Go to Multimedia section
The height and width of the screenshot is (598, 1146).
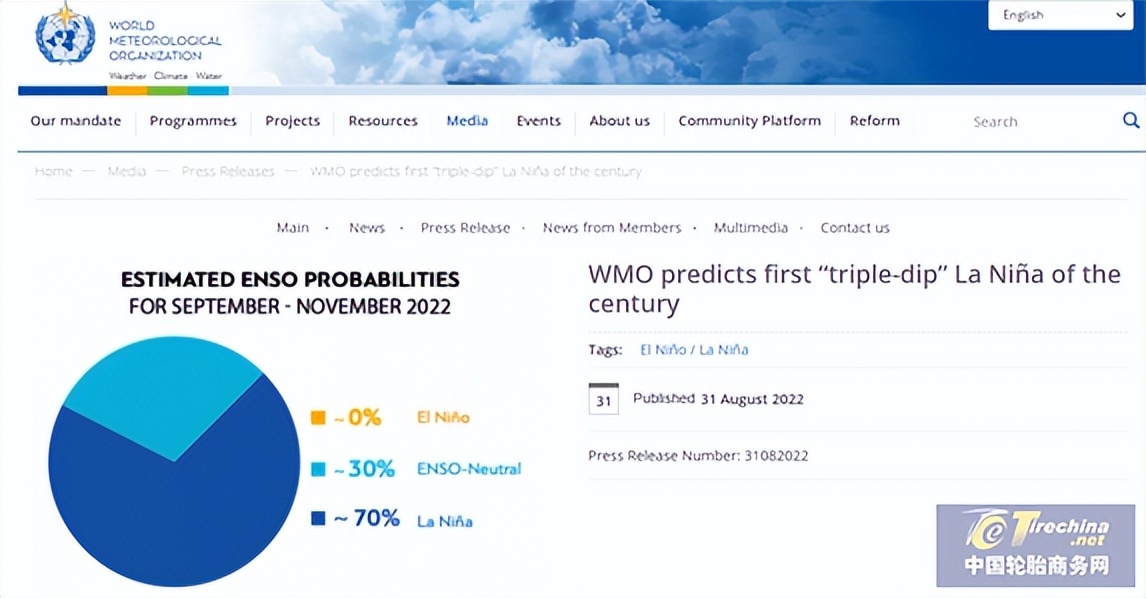pyautogui.click(x=751, y=228)
